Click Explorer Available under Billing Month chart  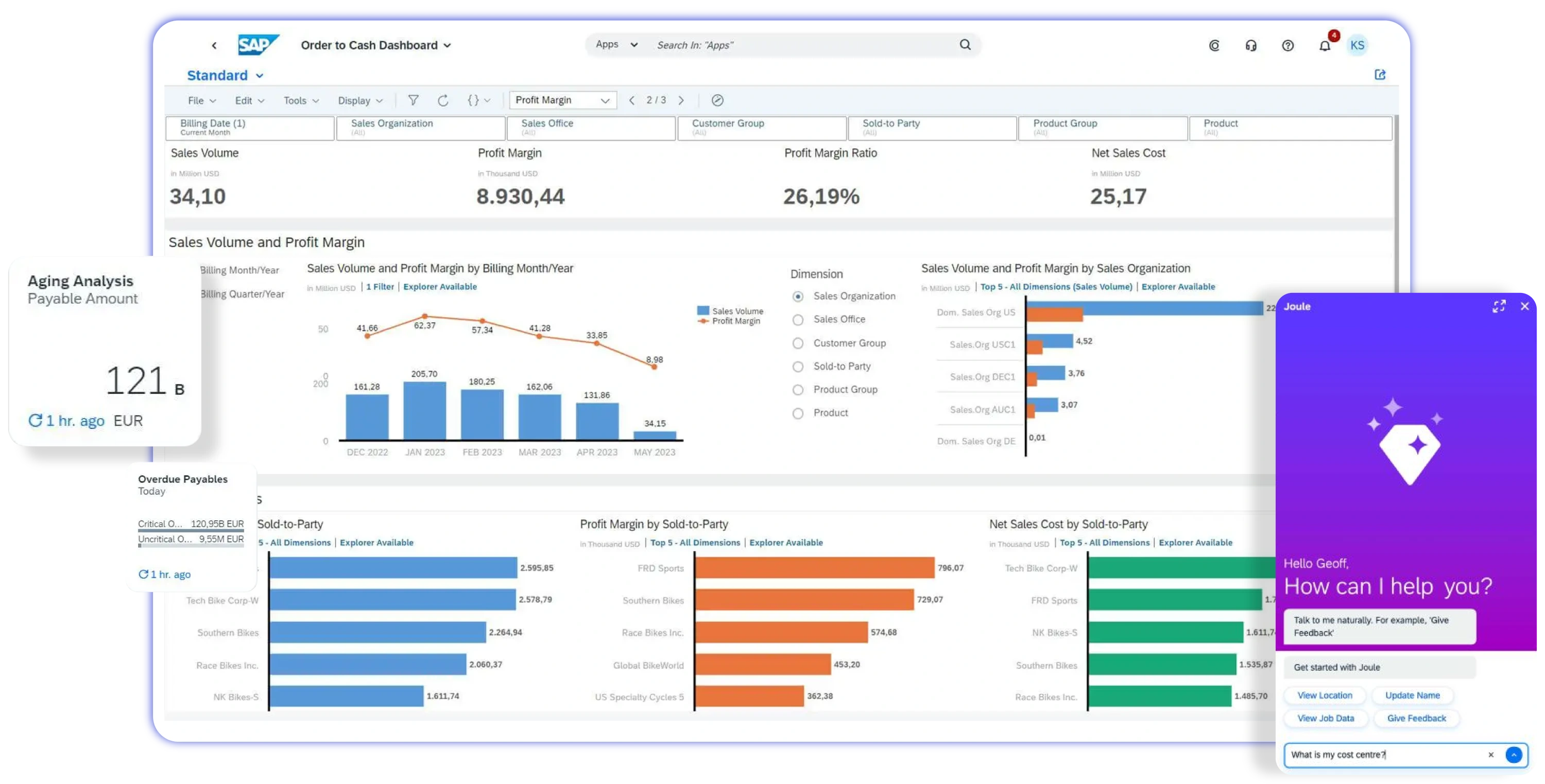tap(440, 287)
